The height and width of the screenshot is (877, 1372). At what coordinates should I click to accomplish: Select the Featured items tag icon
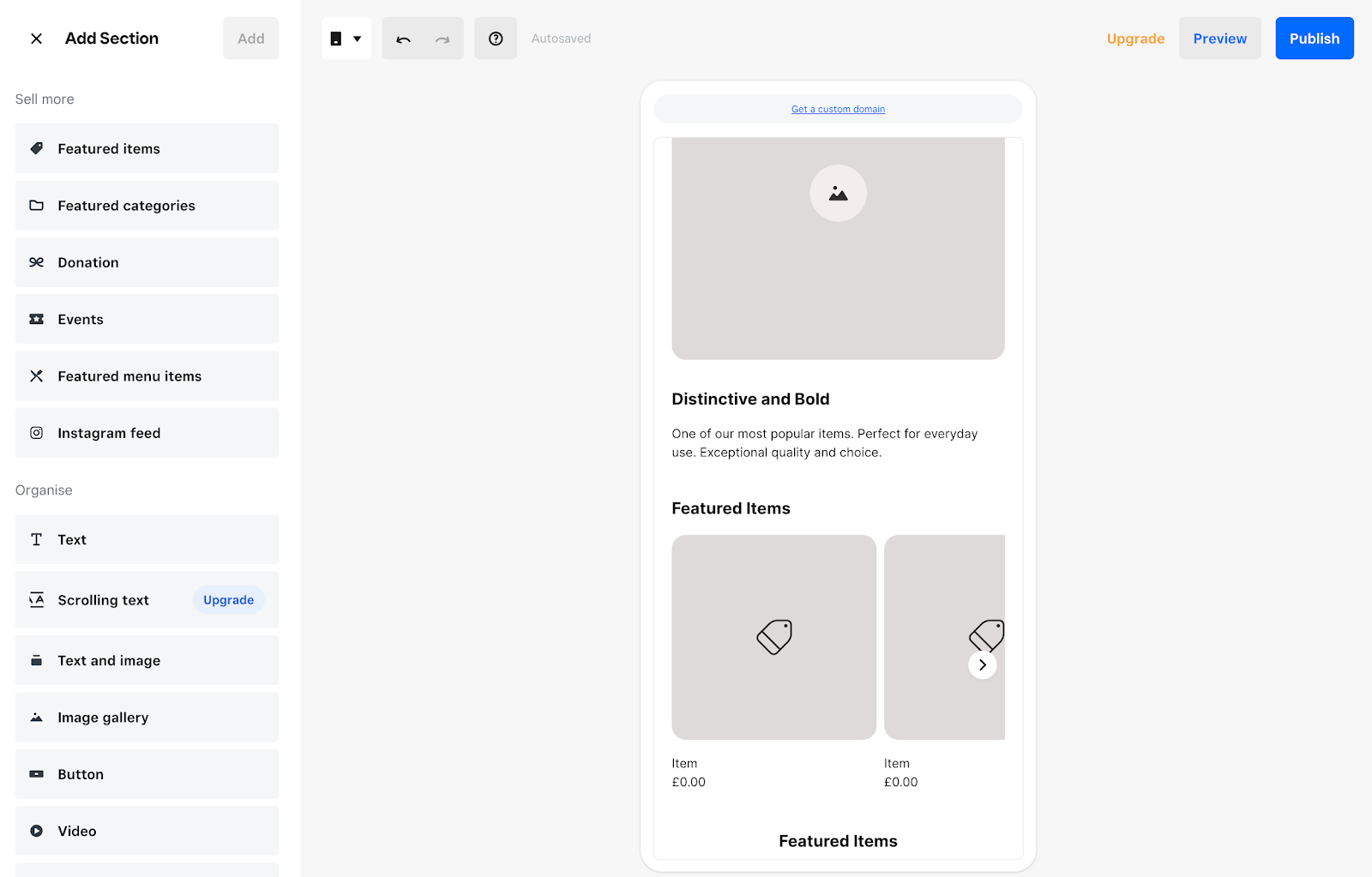(x=36, y=147)
